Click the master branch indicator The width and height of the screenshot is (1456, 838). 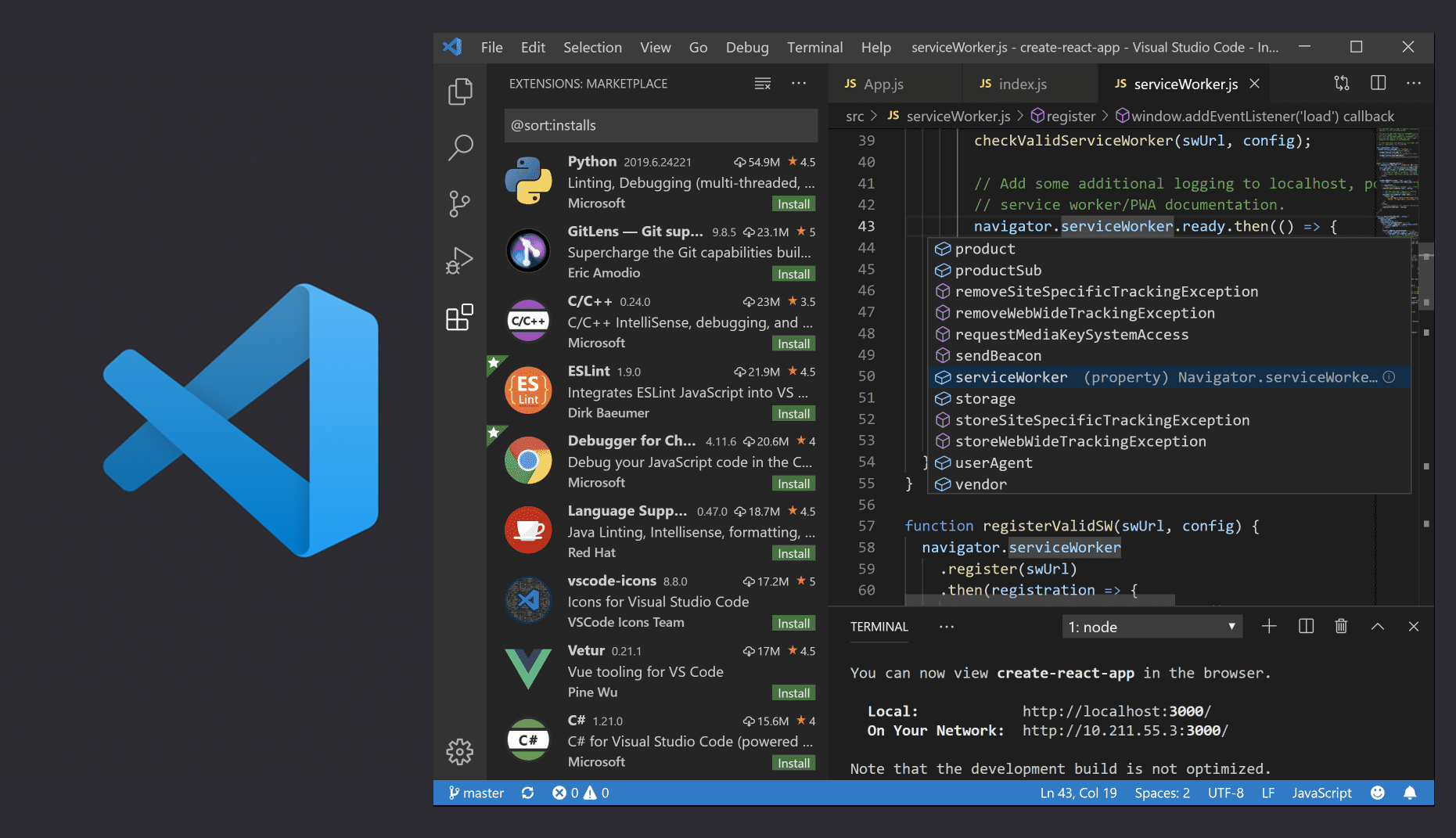[476, 793]
